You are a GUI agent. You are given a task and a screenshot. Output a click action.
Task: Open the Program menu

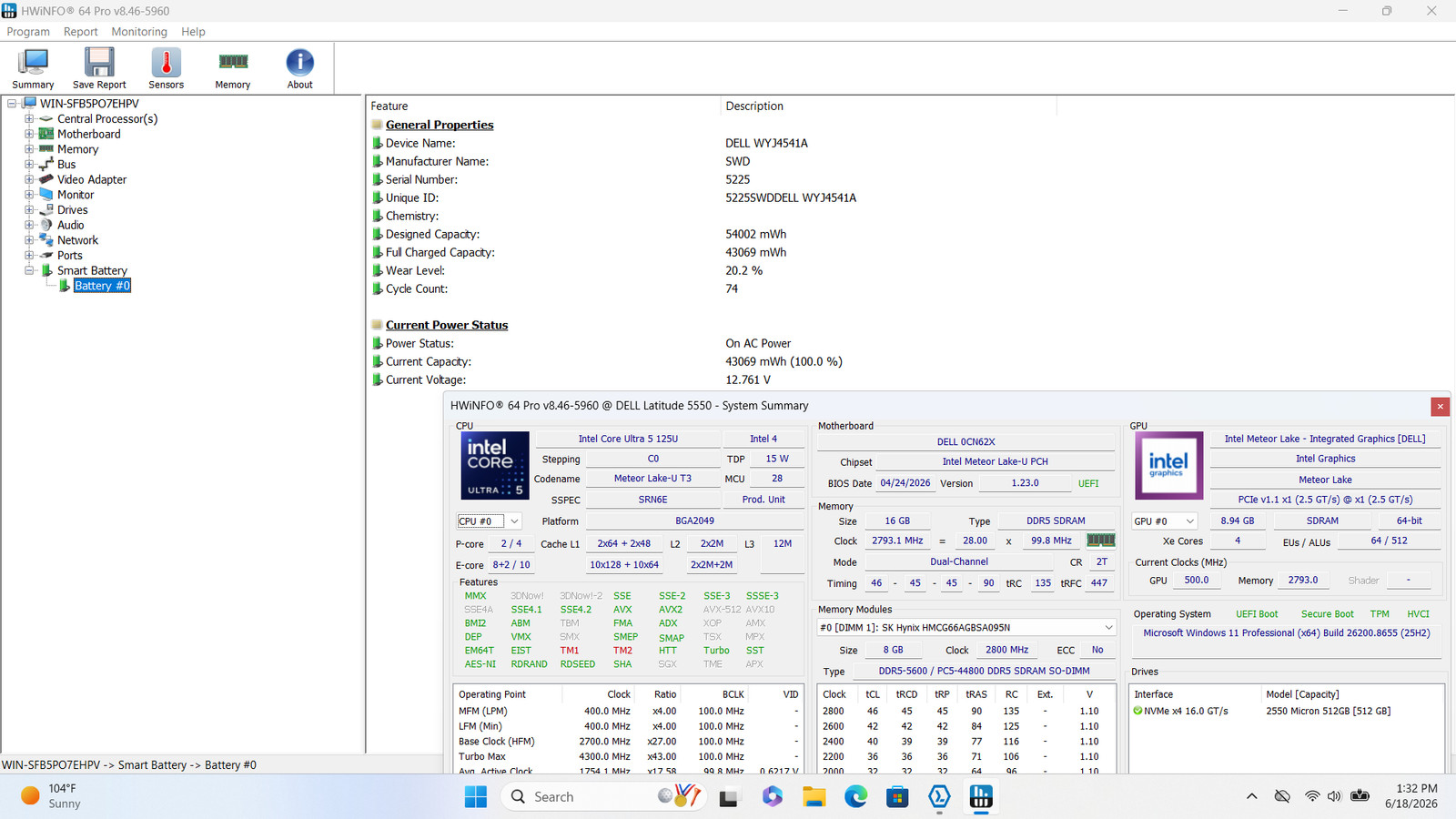click(28, 32)
